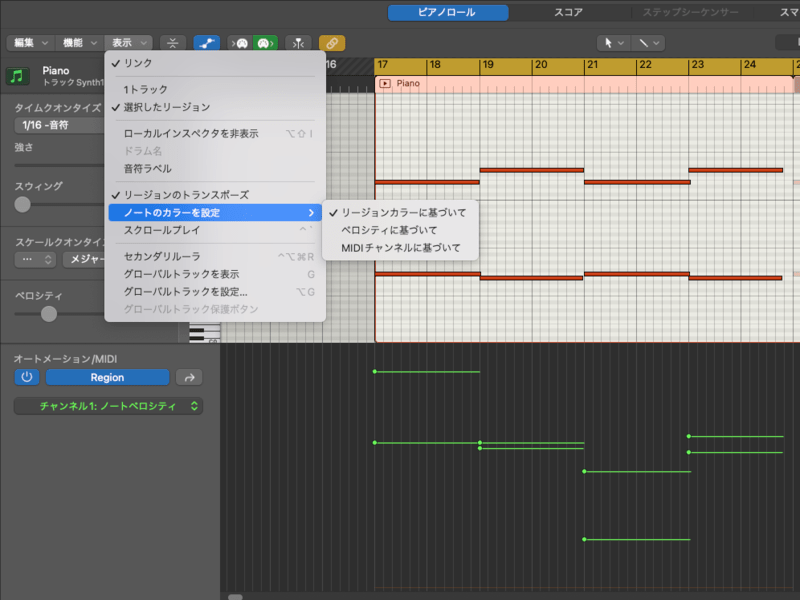The width and height of the screenshot is (800, 600).
Task: Click the MIDI In icon
Action: [x=241, y=43]
